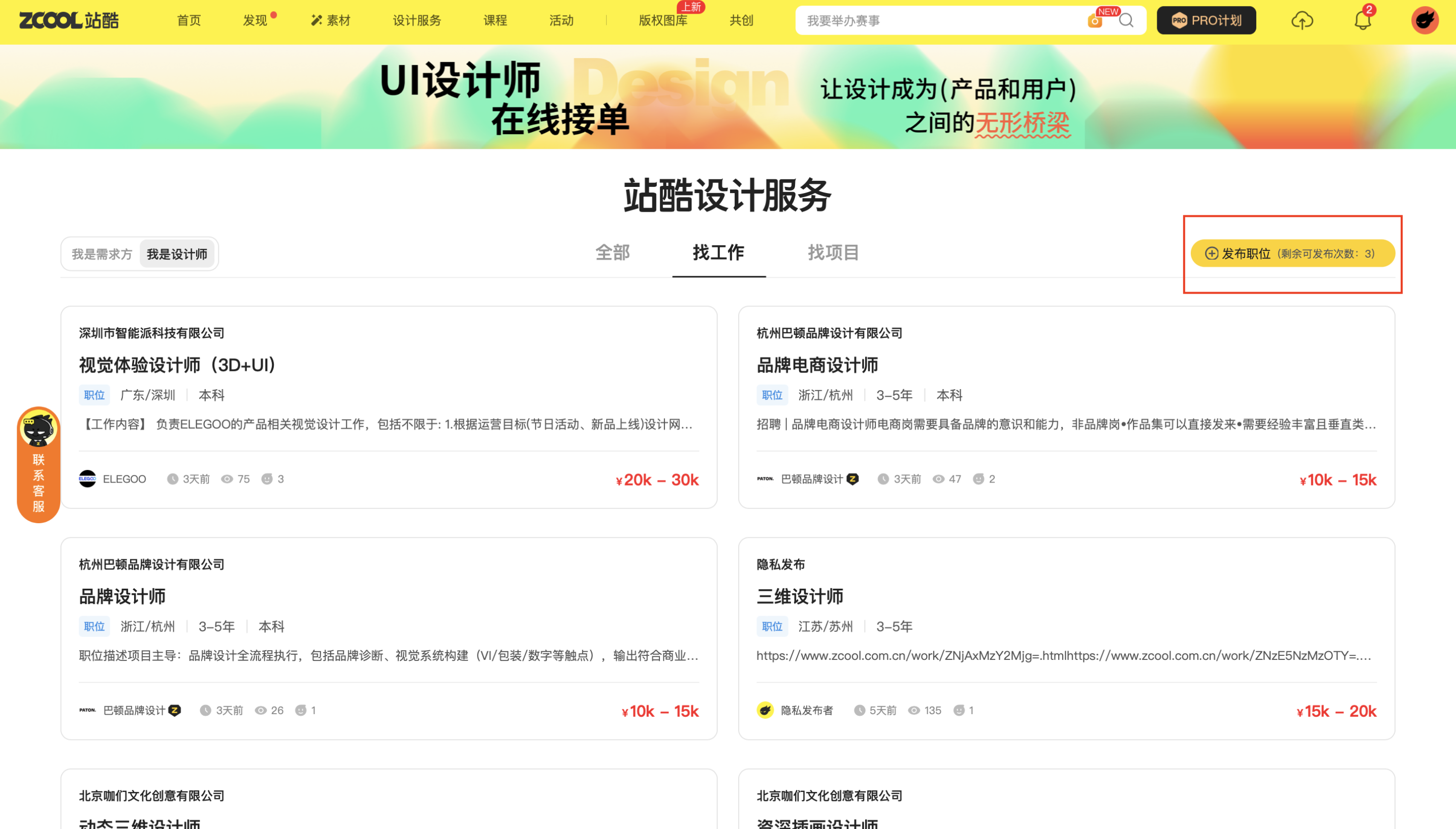Click the 联系客服 floating button

pyautogui.click(x=38, y=465)
